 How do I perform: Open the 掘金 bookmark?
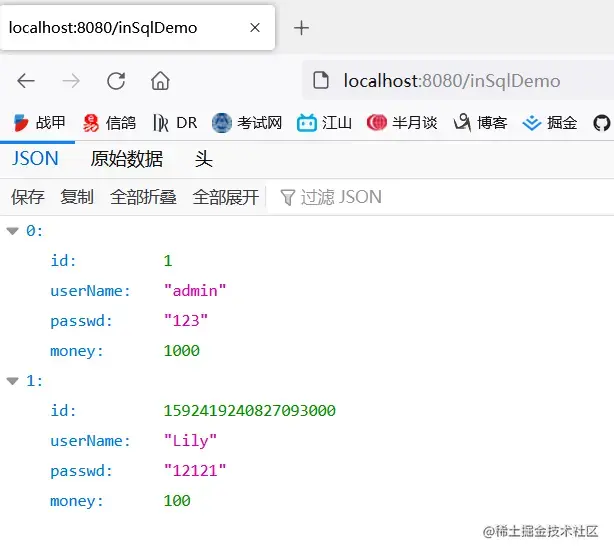coord(550,123)
